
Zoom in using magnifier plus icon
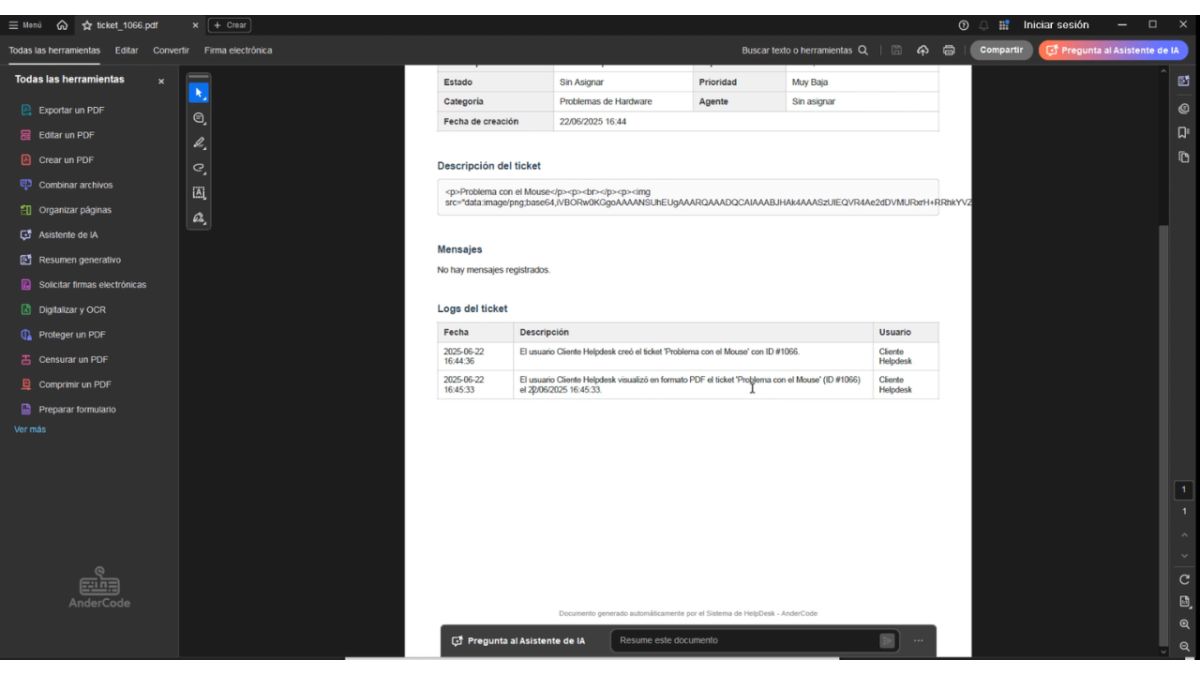click(1184, 623)
